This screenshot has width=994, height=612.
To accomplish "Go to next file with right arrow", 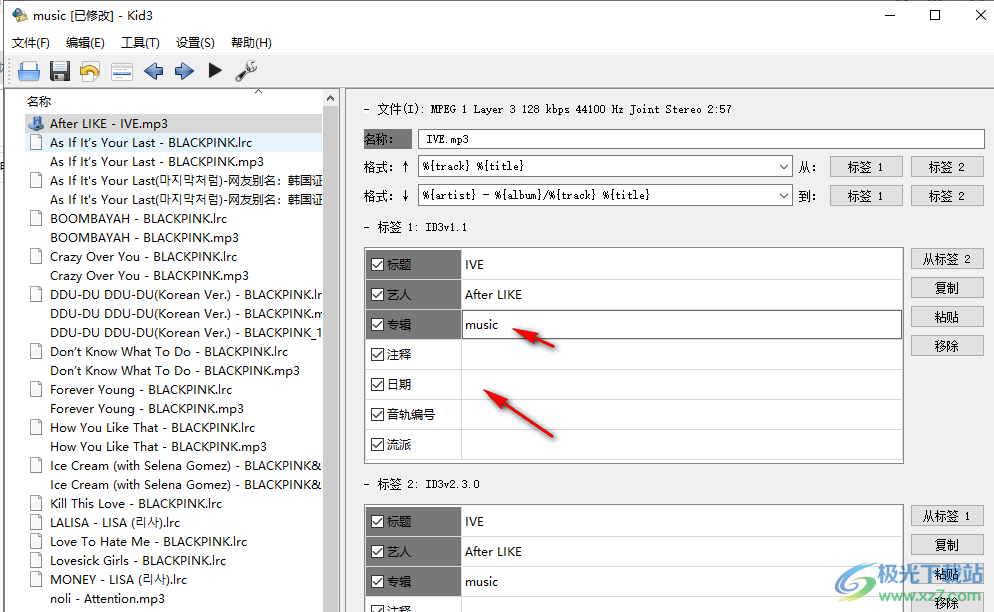I will coord(184,71).
